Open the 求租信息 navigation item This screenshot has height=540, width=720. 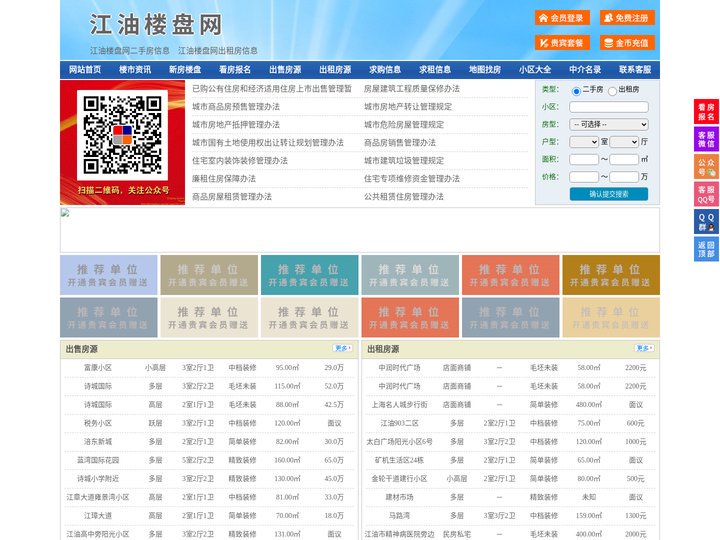coord(435,70)
